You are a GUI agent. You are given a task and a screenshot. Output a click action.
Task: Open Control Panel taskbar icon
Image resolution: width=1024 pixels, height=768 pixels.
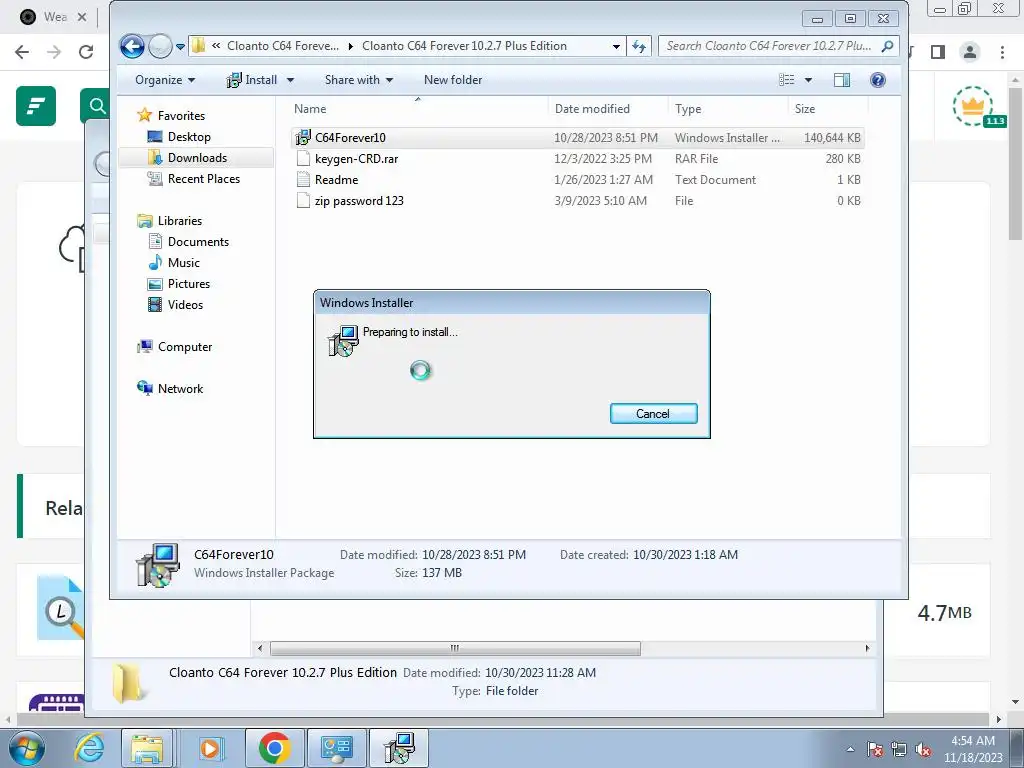[x=336, y=748]
